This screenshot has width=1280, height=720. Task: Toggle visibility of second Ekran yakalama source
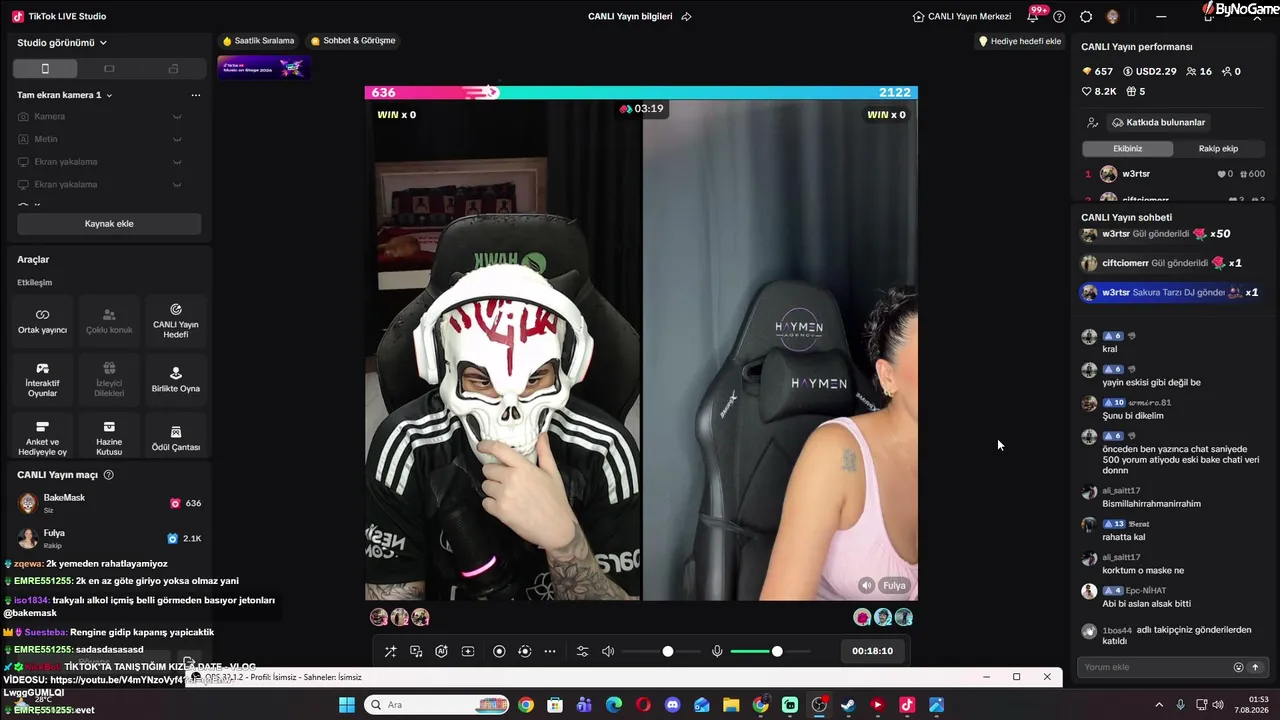[x=177, y=184]
